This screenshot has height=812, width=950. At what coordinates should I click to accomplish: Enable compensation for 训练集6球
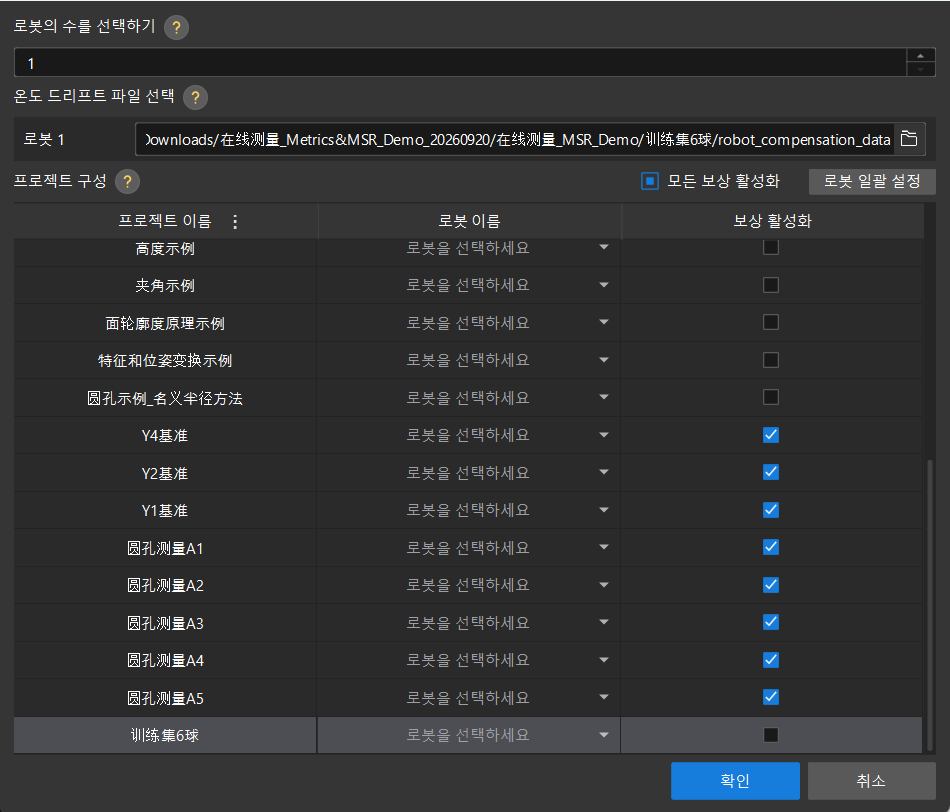point(771,735)
